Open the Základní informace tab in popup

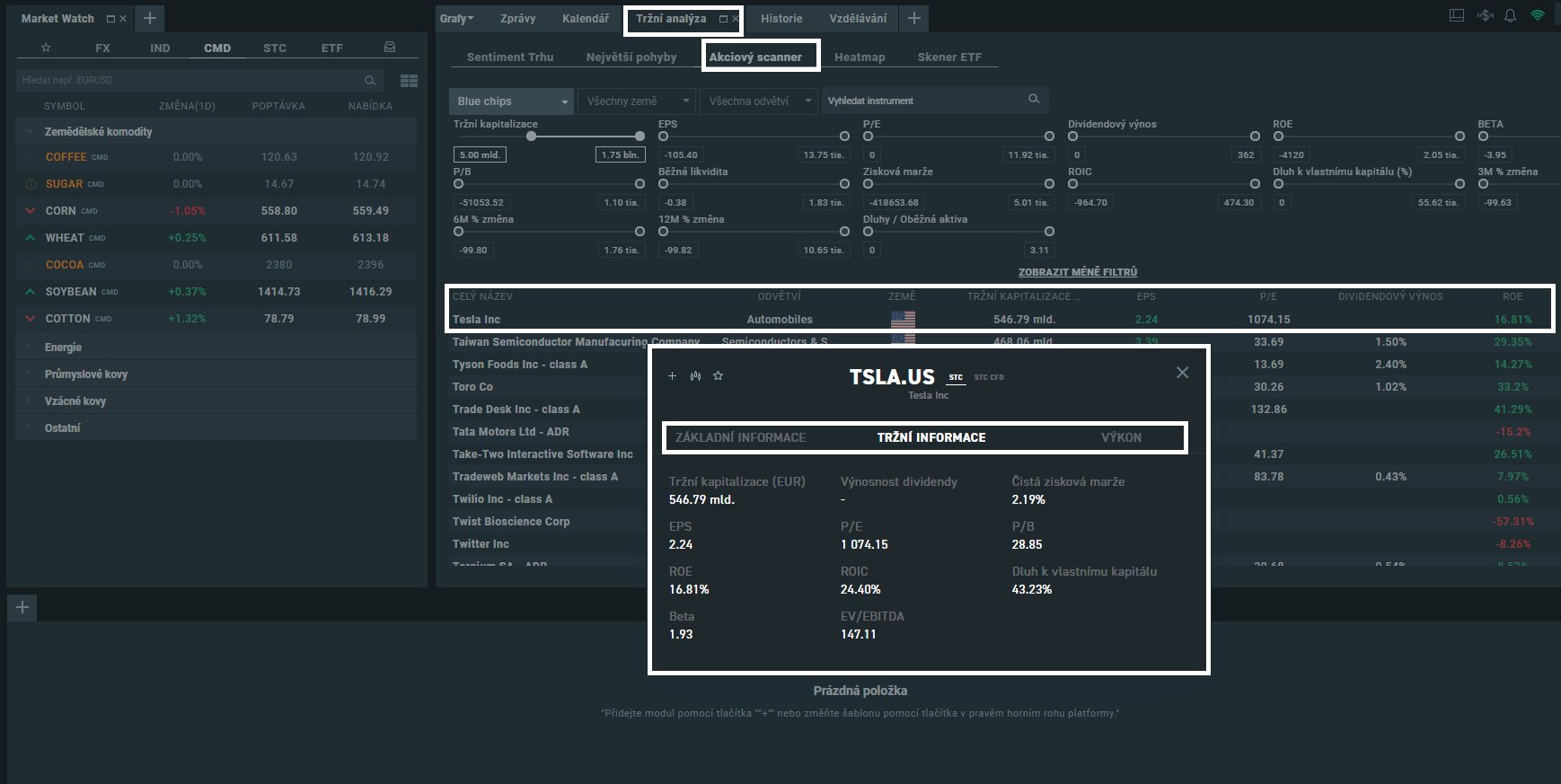click(740, 437)
